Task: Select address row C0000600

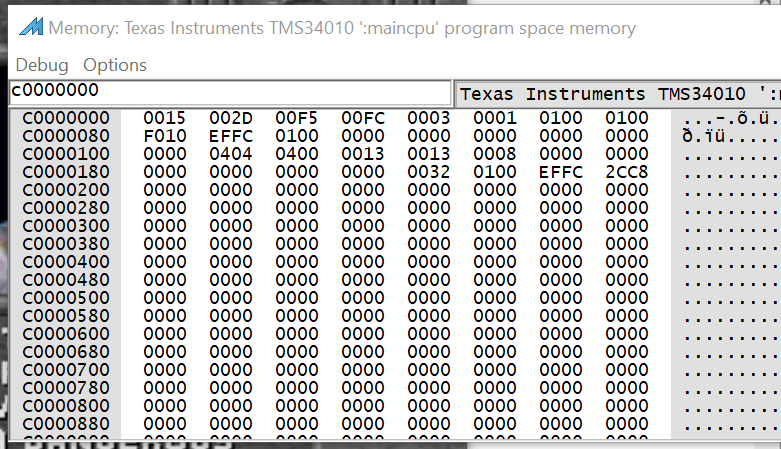Action: click(66, 334)
